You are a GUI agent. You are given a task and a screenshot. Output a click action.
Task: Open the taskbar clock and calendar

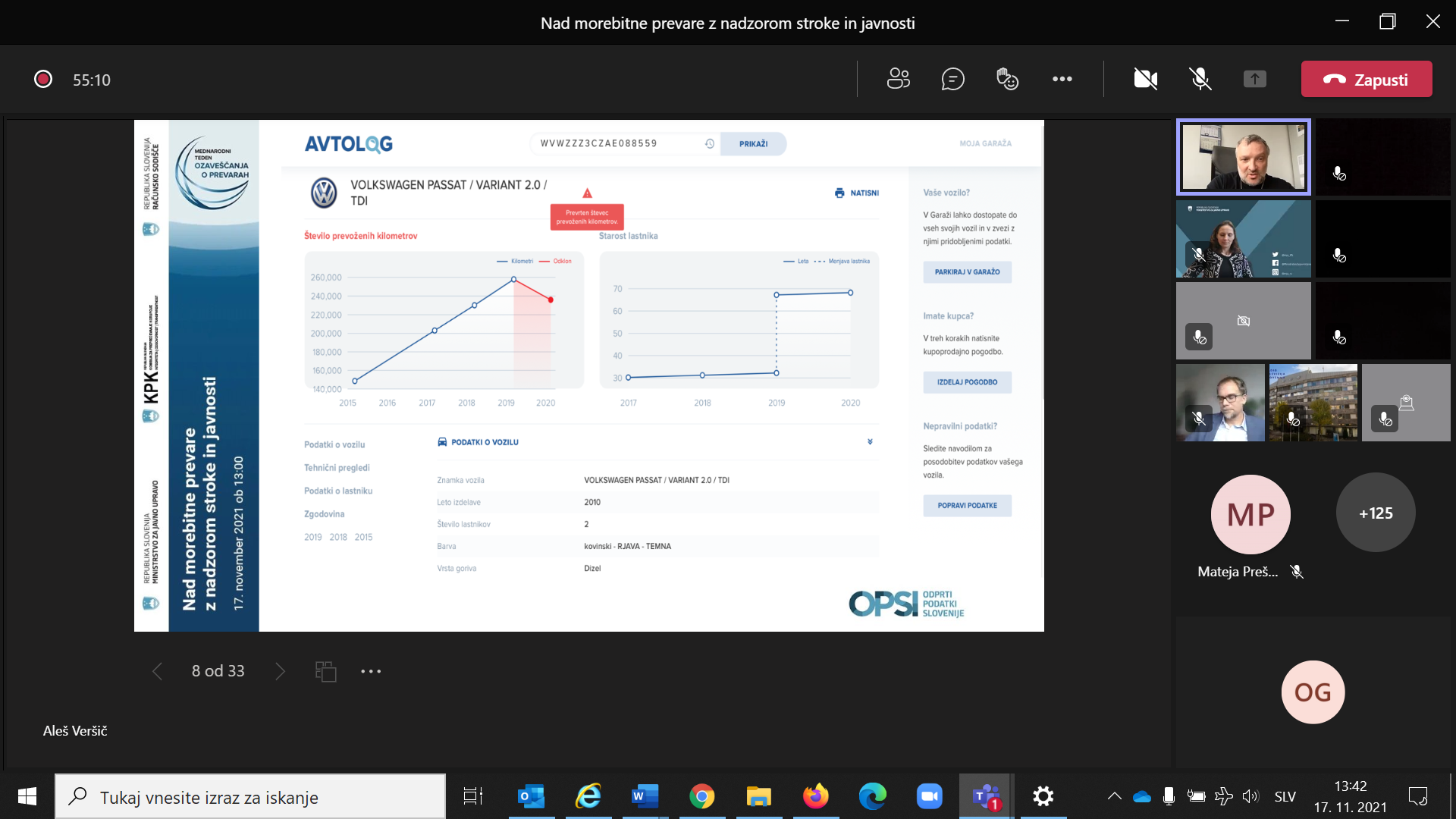pos(1351,796)
